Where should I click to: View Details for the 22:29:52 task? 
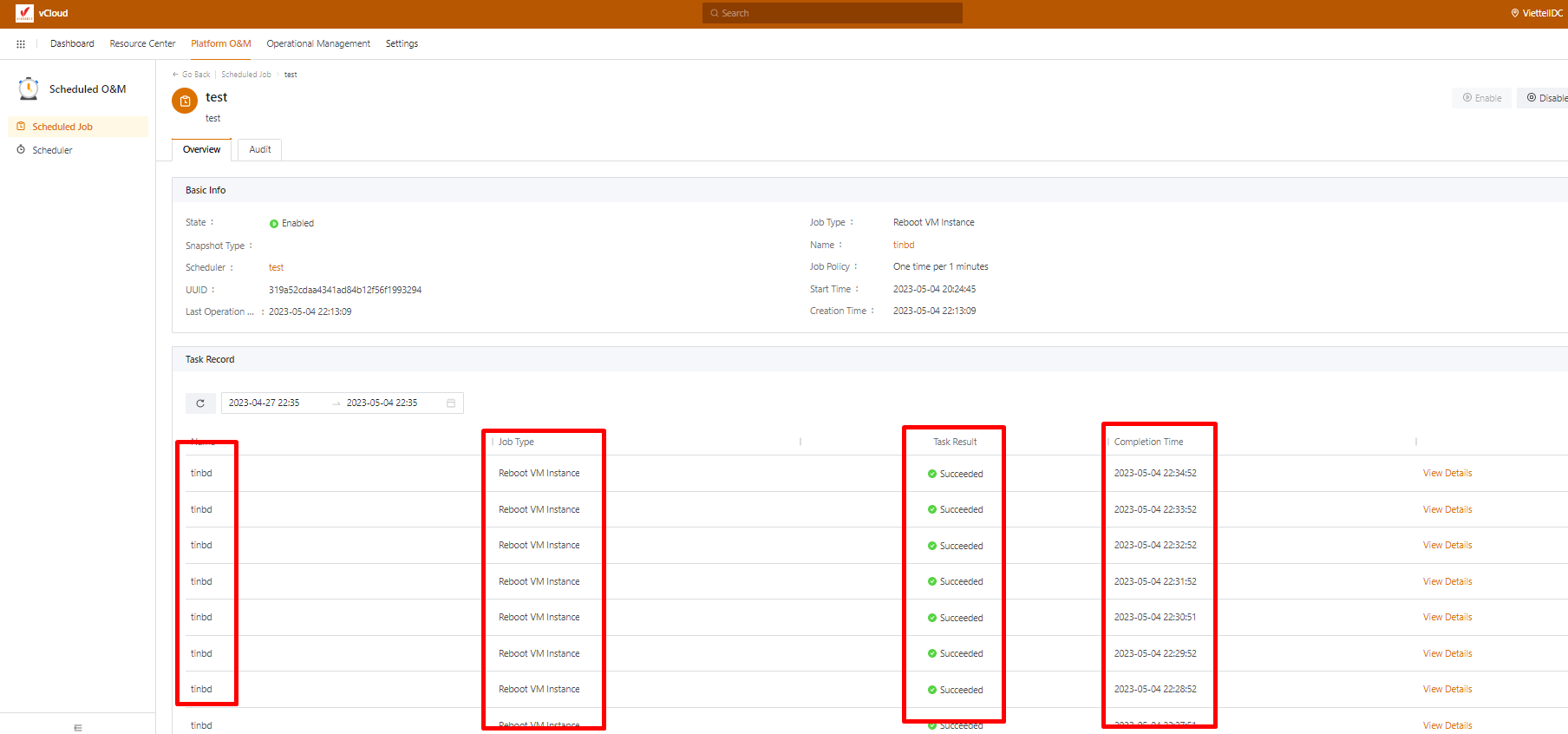point(1447,653)
